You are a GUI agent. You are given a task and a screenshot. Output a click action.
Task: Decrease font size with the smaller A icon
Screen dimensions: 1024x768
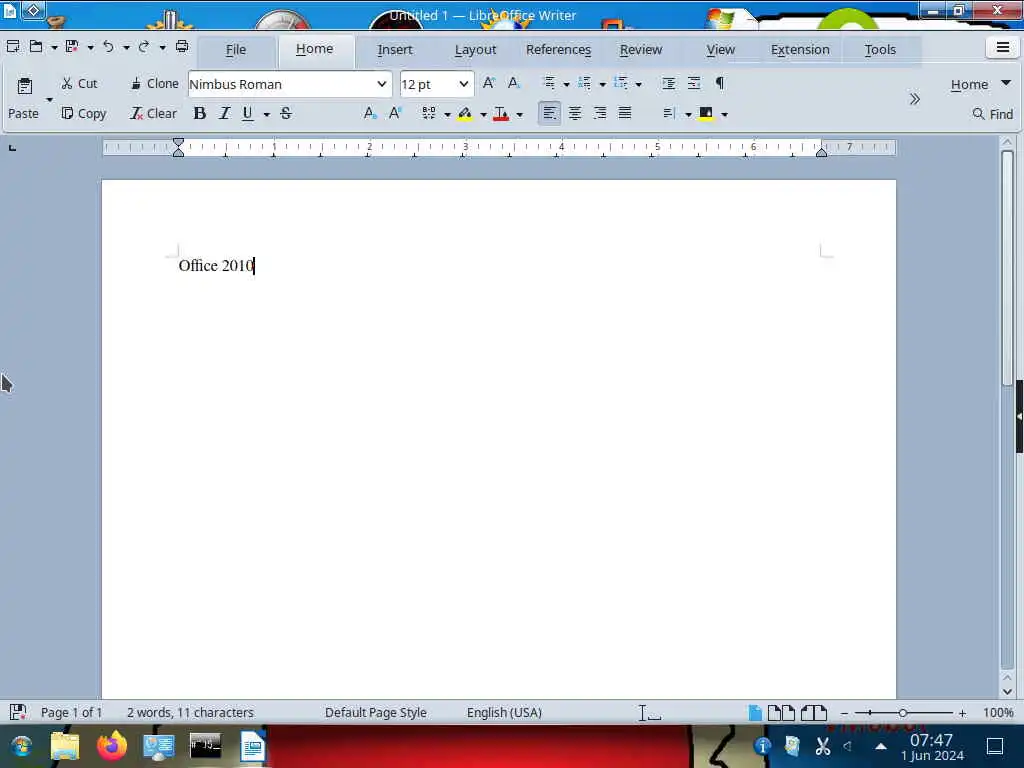514,83
